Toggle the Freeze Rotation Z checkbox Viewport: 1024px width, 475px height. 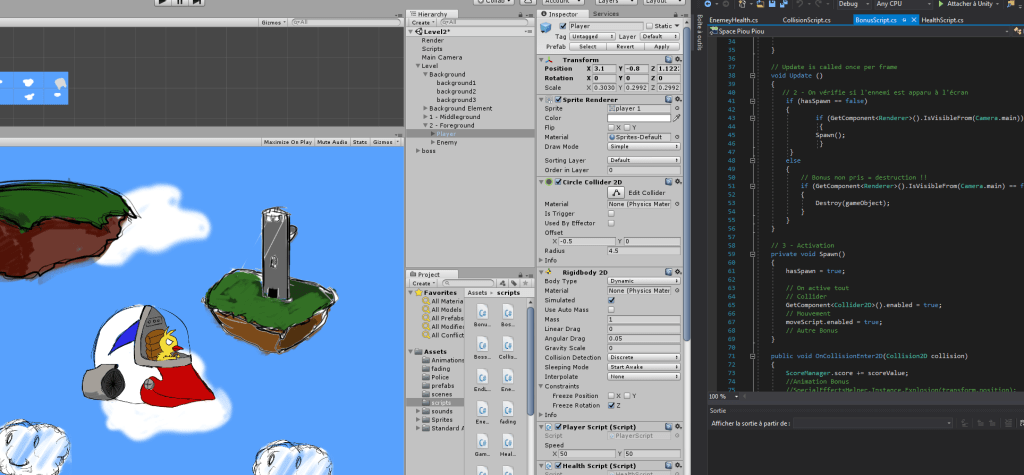tap(612, 405)
